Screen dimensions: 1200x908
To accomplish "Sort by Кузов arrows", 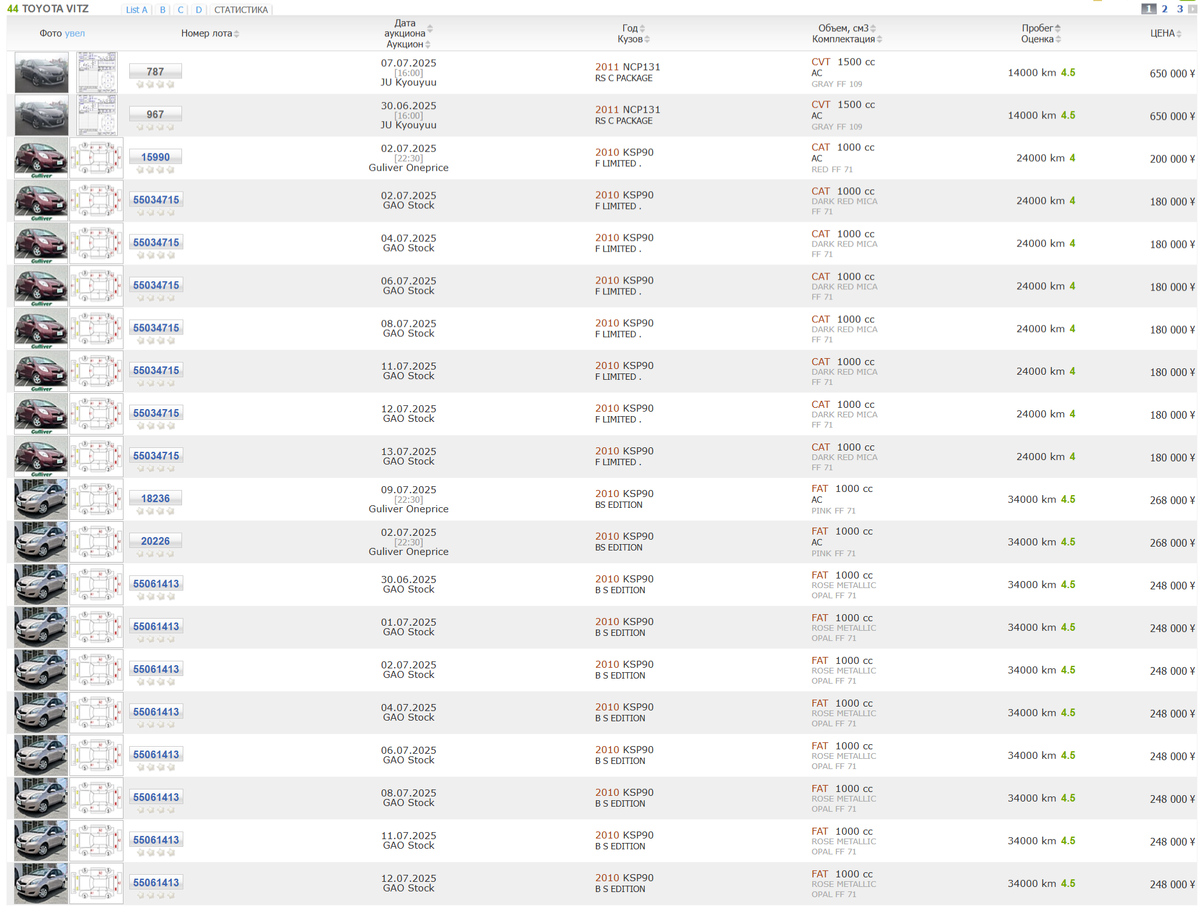I will pyautogui.click(x=647, y=40).
